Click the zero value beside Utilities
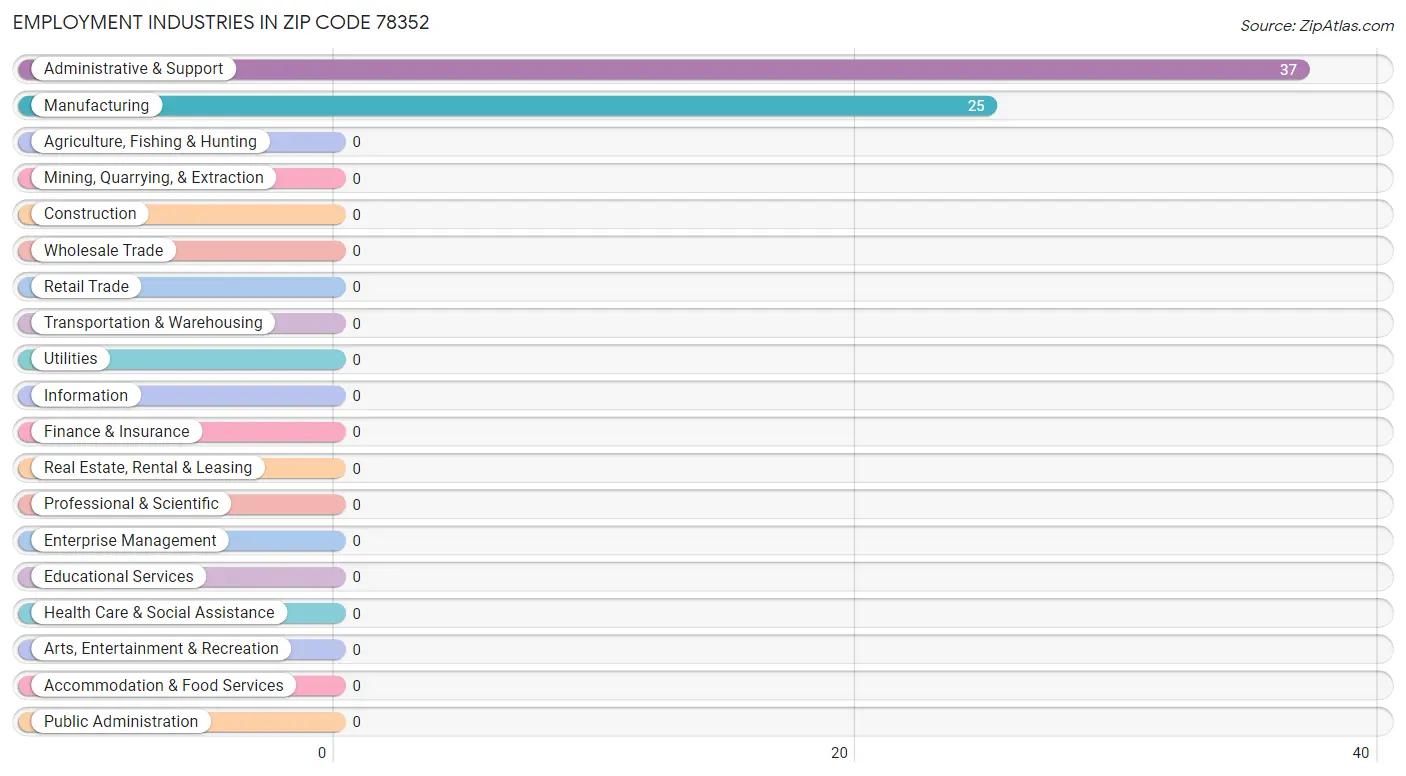The width and height of the screenshot is (1406, 776). coord(356,359)
